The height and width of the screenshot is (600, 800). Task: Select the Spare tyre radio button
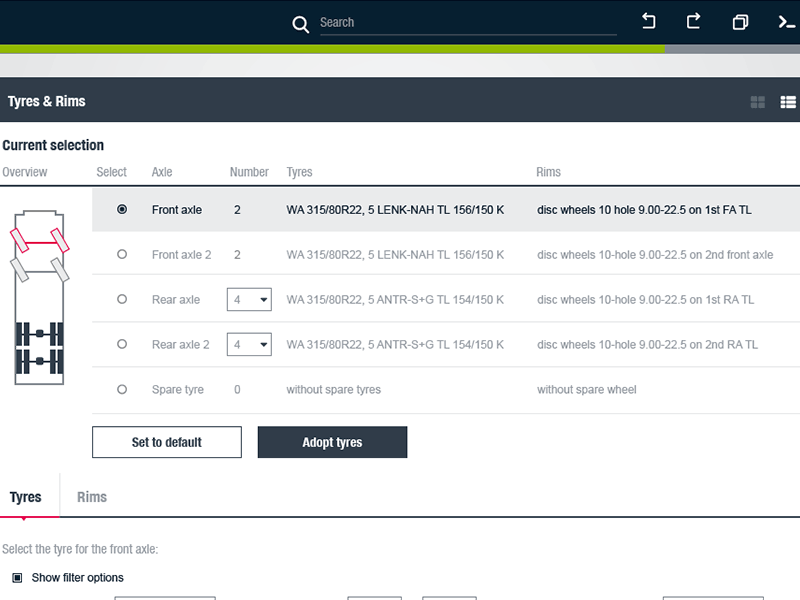[122, 389]
